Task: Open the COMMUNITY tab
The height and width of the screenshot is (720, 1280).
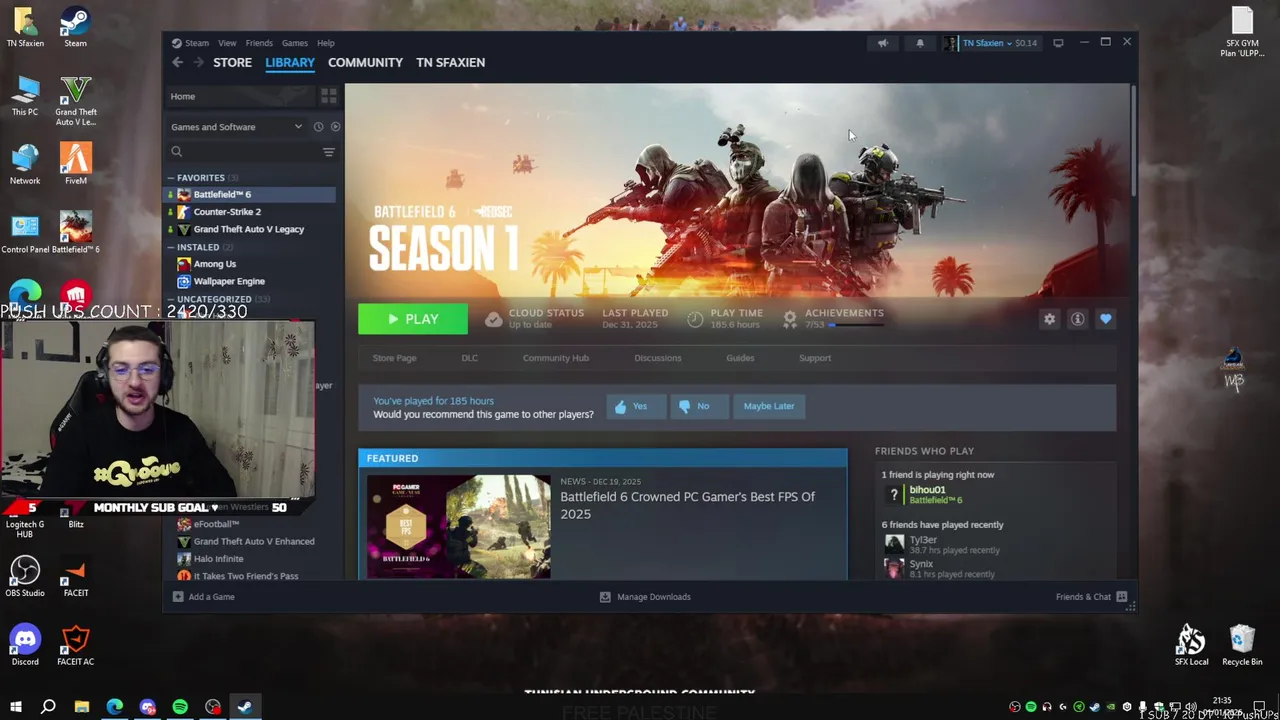Action: point(365,62)
